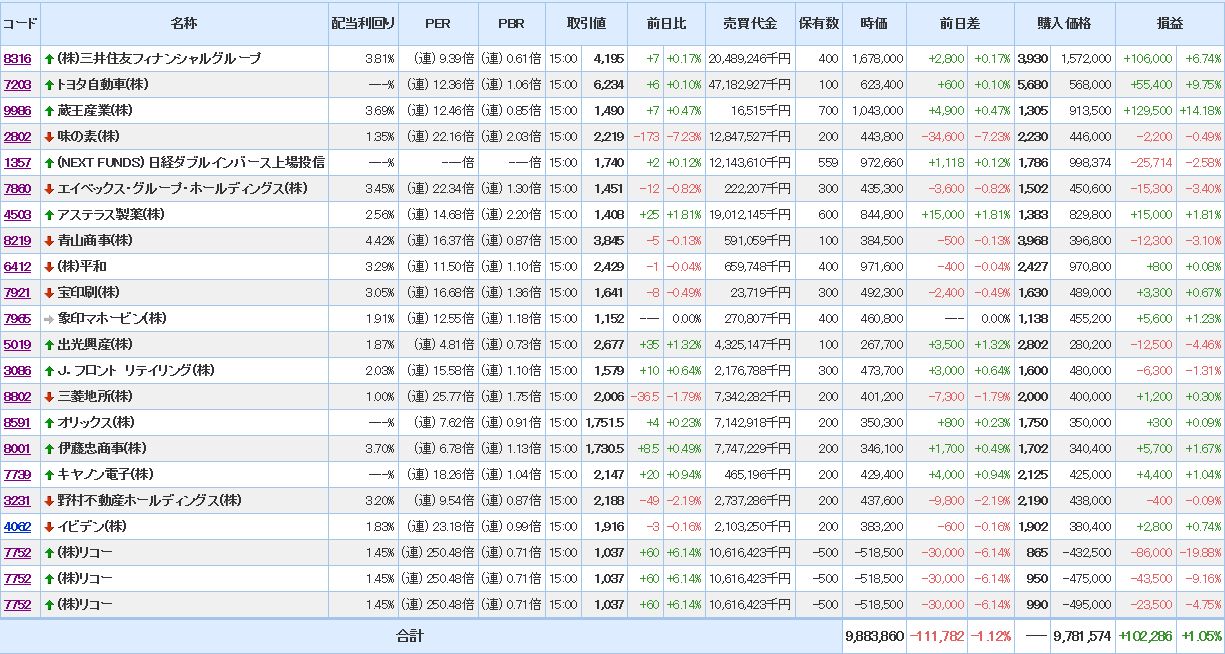
Task: Open stock code 4062 link
Action: click(17, 527)
